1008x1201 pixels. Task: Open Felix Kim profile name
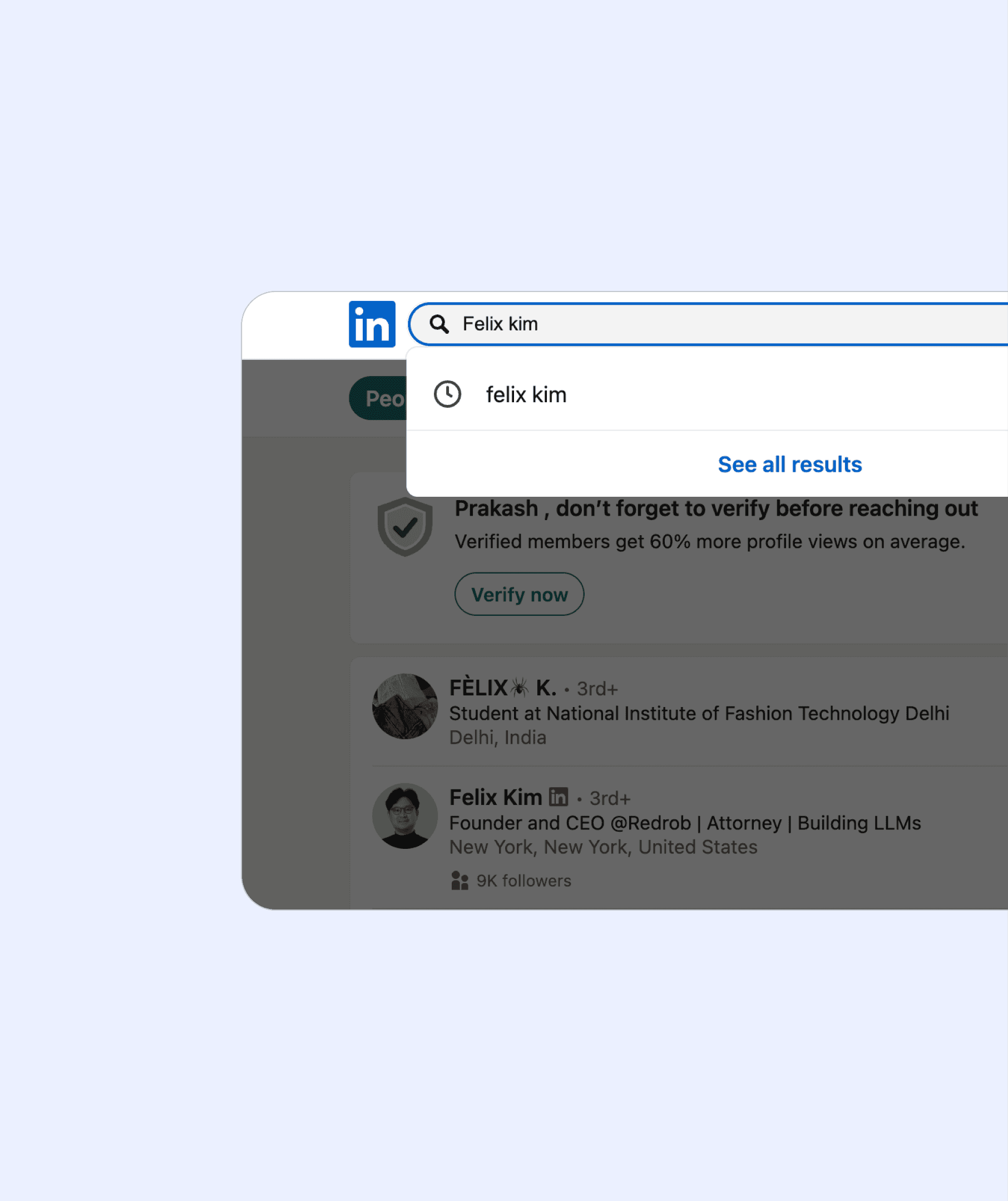tap(496, 797)
